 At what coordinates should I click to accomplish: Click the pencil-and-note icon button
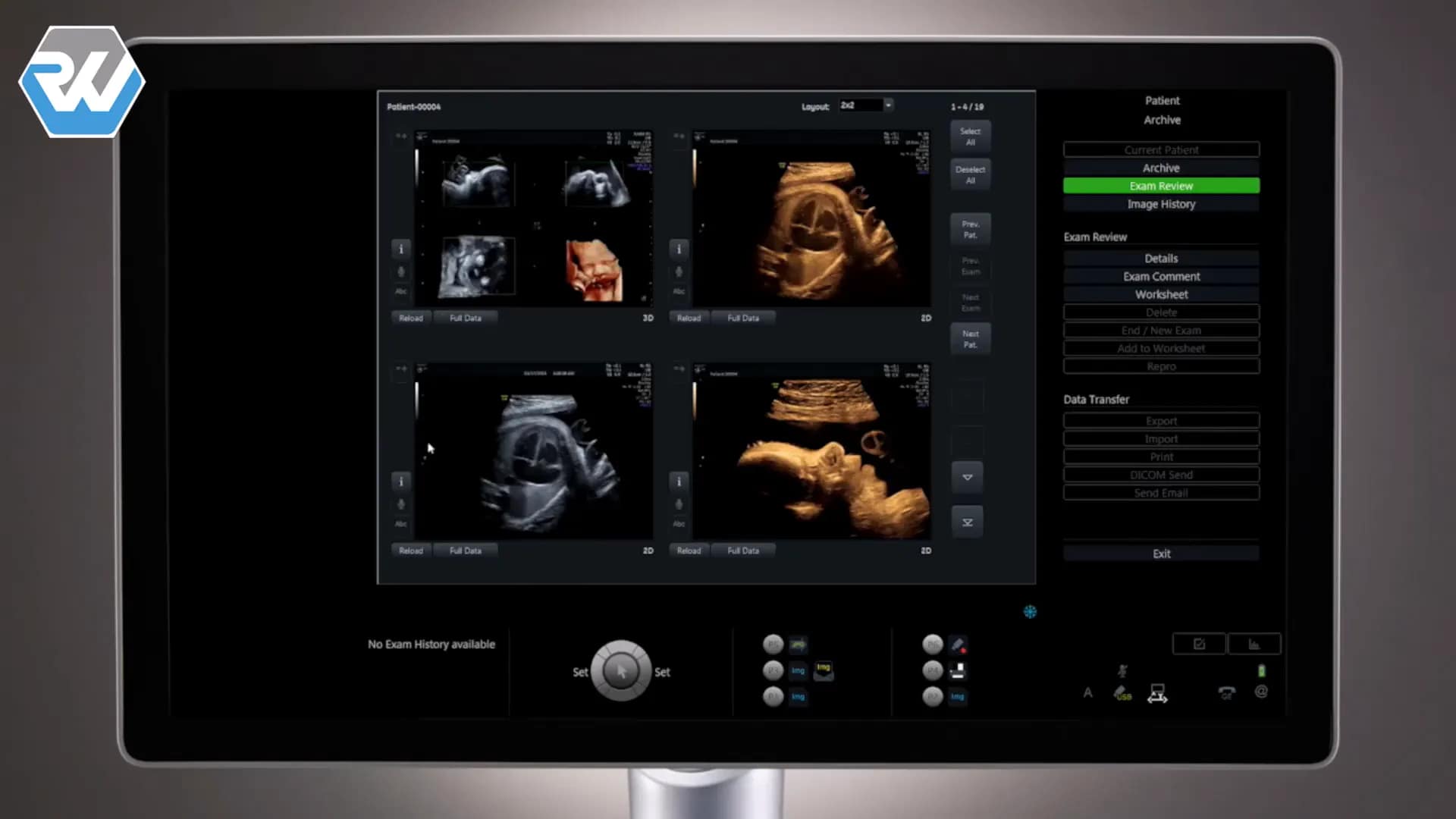[x=1199, y=644]
